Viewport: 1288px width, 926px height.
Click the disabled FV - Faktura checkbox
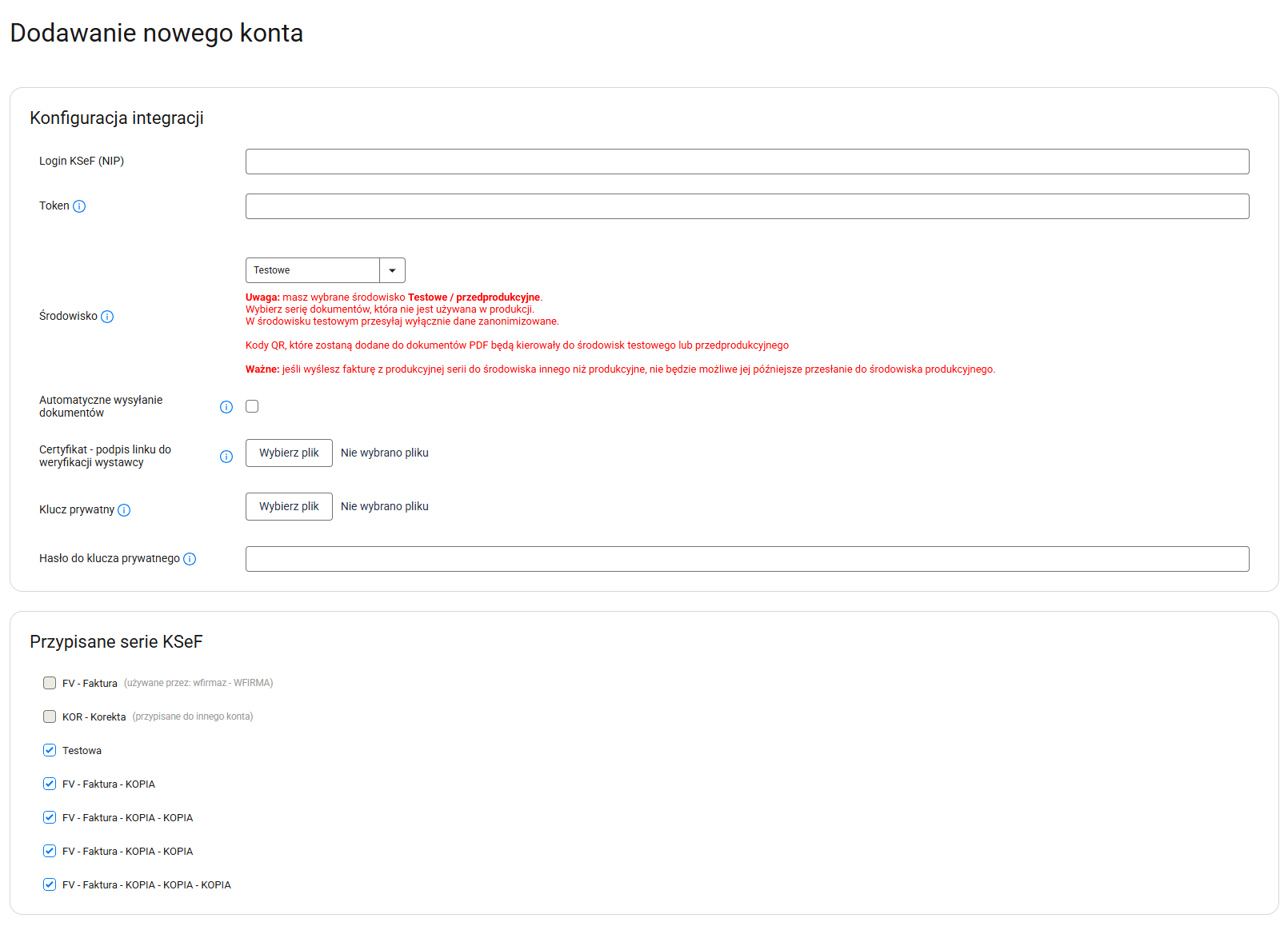(50, 683)
